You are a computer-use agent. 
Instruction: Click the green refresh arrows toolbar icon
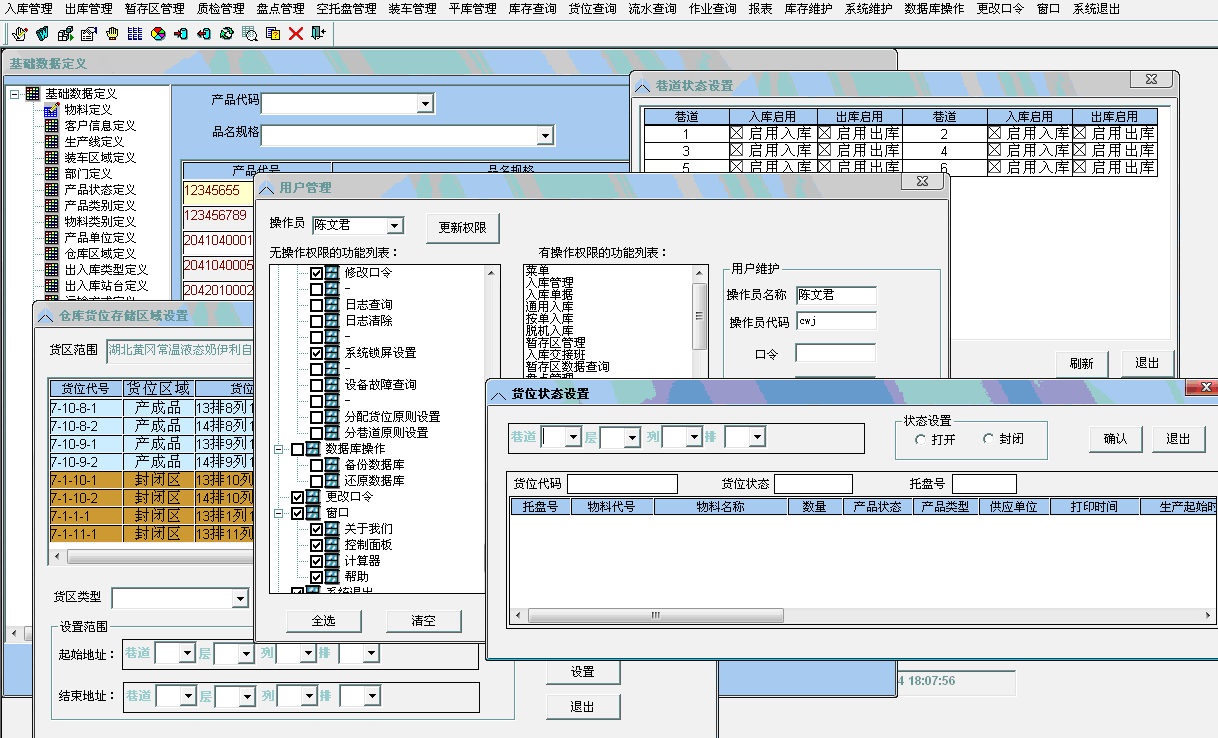tap(226, 34)
